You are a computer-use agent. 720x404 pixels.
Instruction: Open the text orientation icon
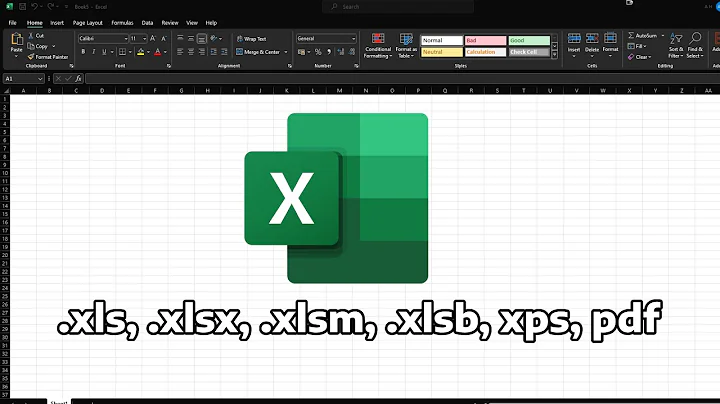coord(214,39)
